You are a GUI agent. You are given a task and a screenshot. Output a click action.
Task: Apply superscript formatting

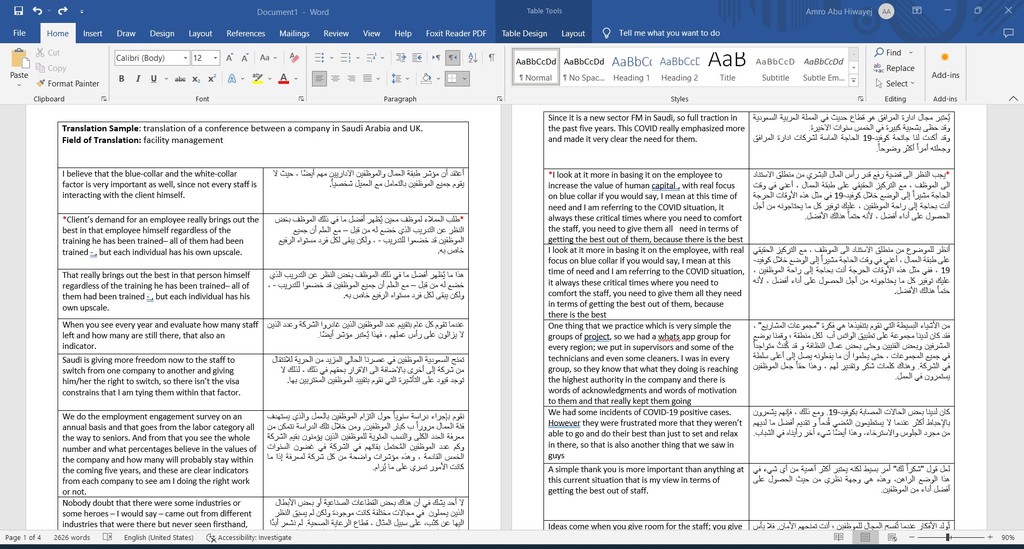click(x=212, y=79)
